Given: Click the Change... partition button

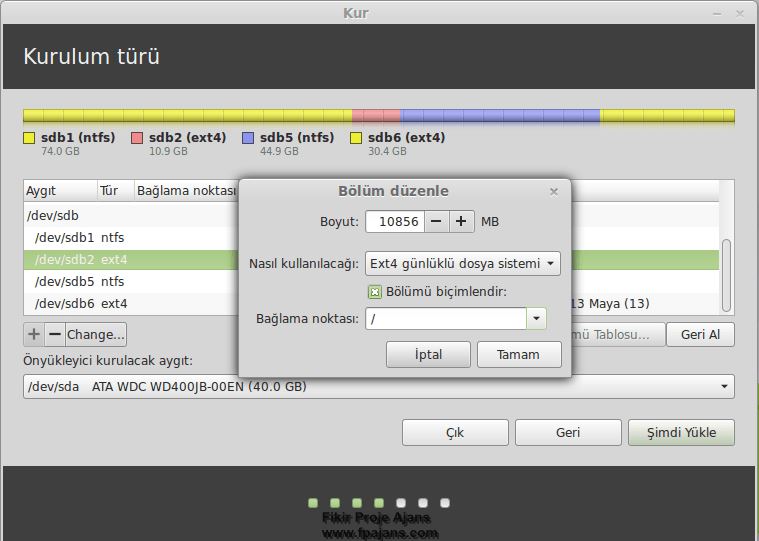Looking at the screenshot, I should pos(96,334).
